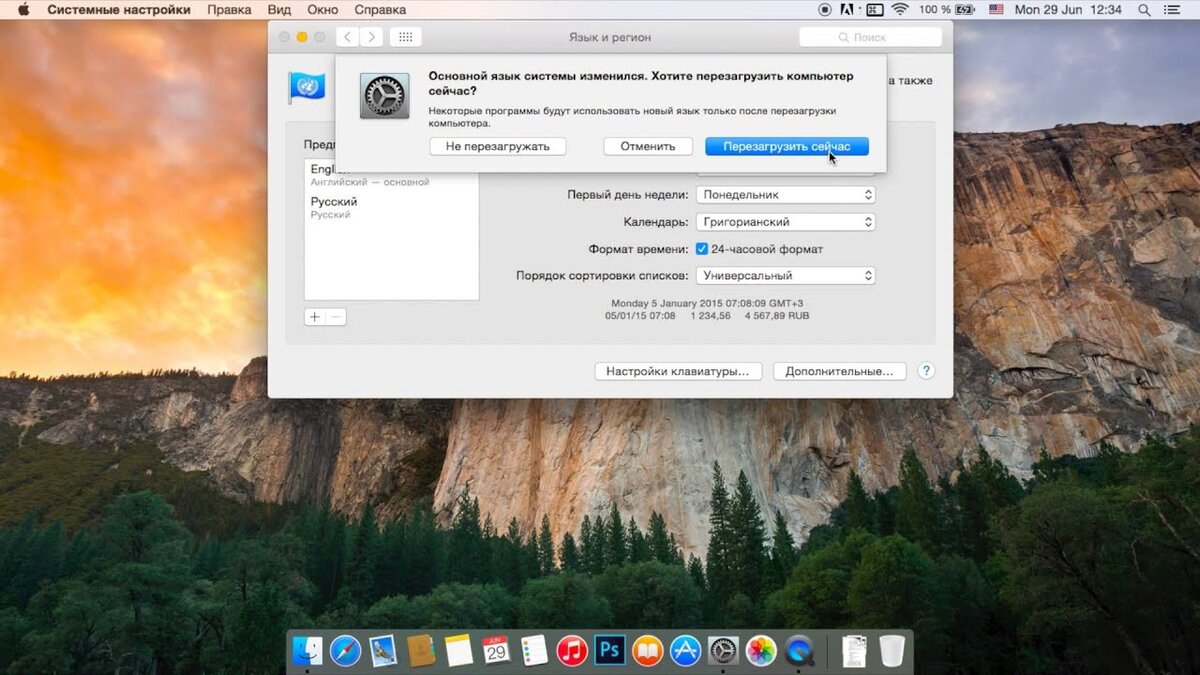Click the 100 % battery percentage text
This screenshot has height=675, width=1200.
[935, 10]
